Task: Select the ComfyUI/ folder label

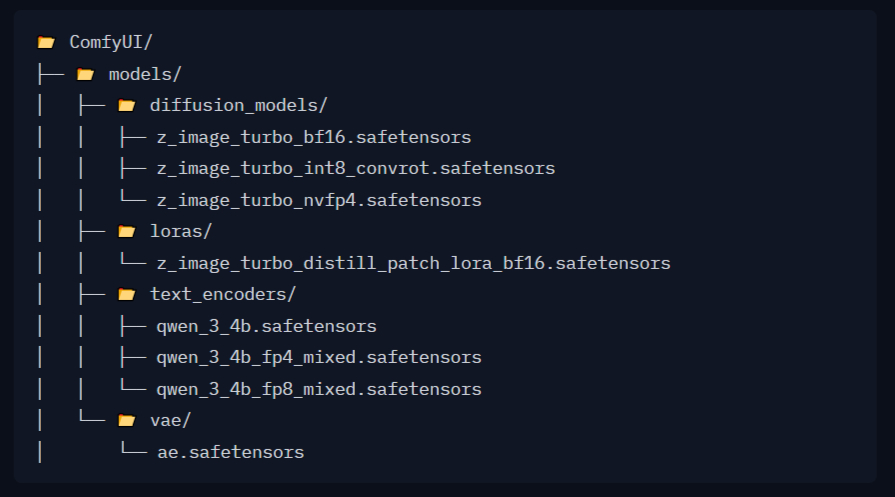Action: (111, 42)
